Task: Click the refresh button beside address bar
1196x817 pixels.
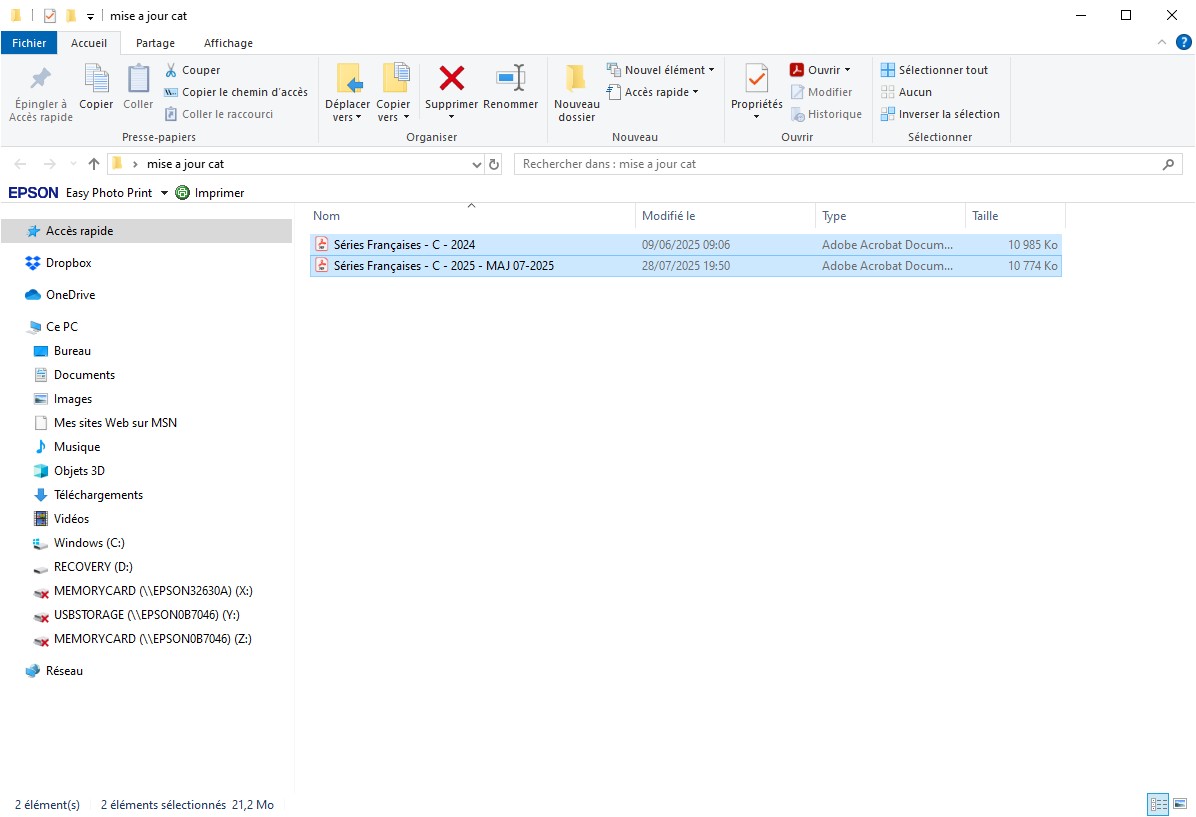Action: click(x=494, y=164)
